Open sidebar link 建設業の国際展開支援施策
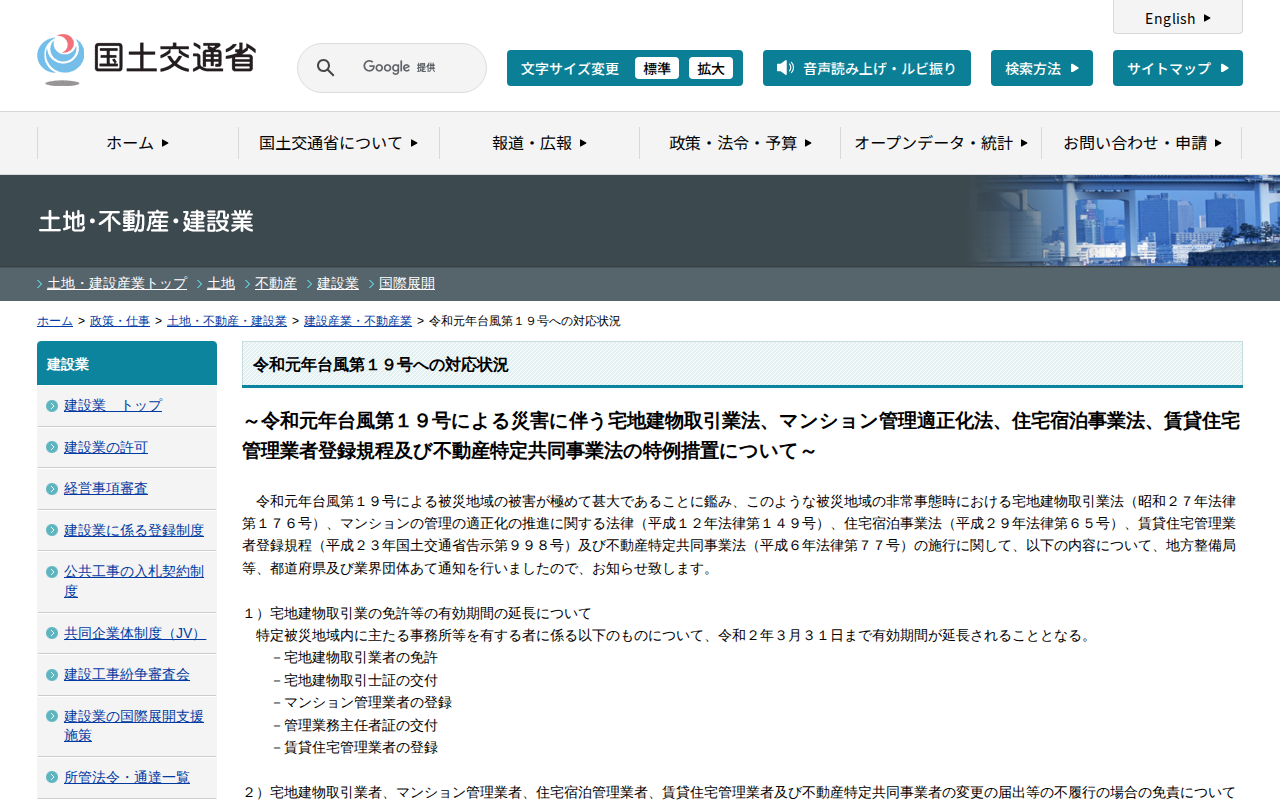Screen dimensions: 1280x800 [x=134, y=726]
